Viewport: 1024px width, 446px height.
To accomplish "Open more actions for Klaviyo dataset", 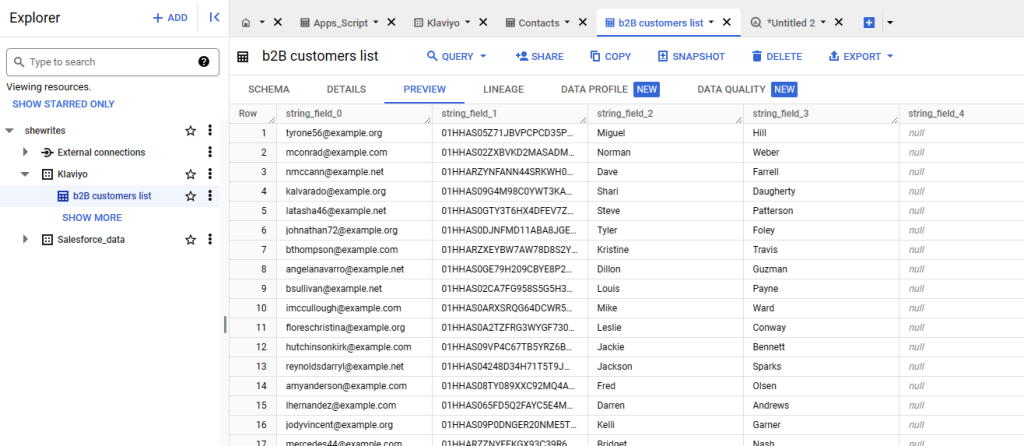I will (x=210, y=174).
